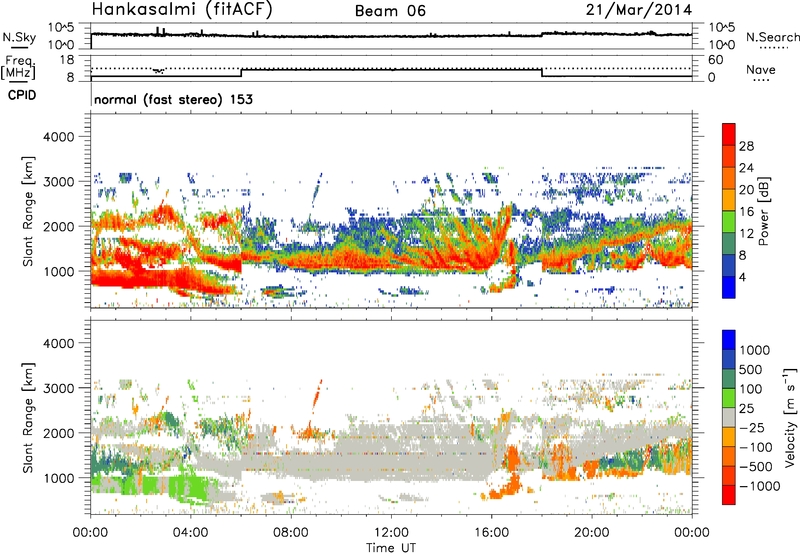
Task: Click the '16:00' time axis tick
Action: (x=491, y=533)
